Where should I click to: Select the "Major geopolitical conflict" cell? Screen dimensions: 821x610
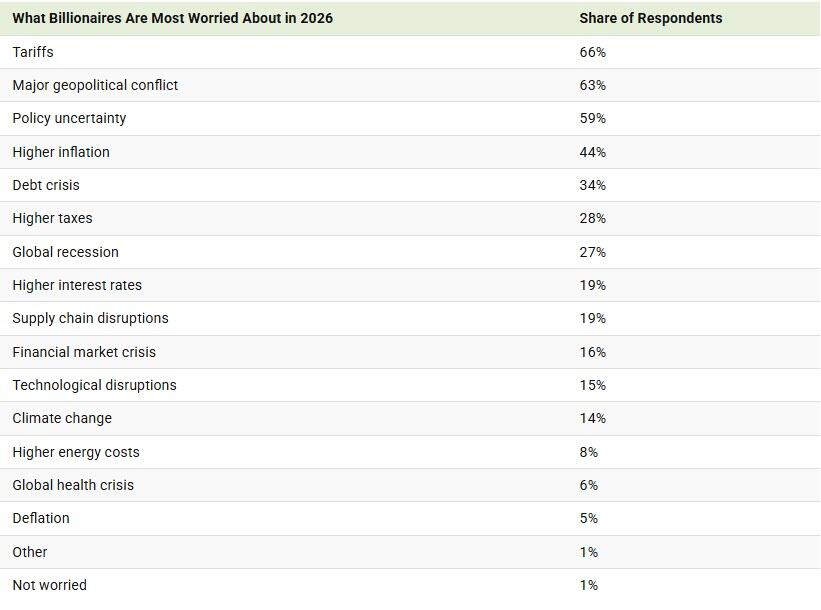(x=95, y=85)
